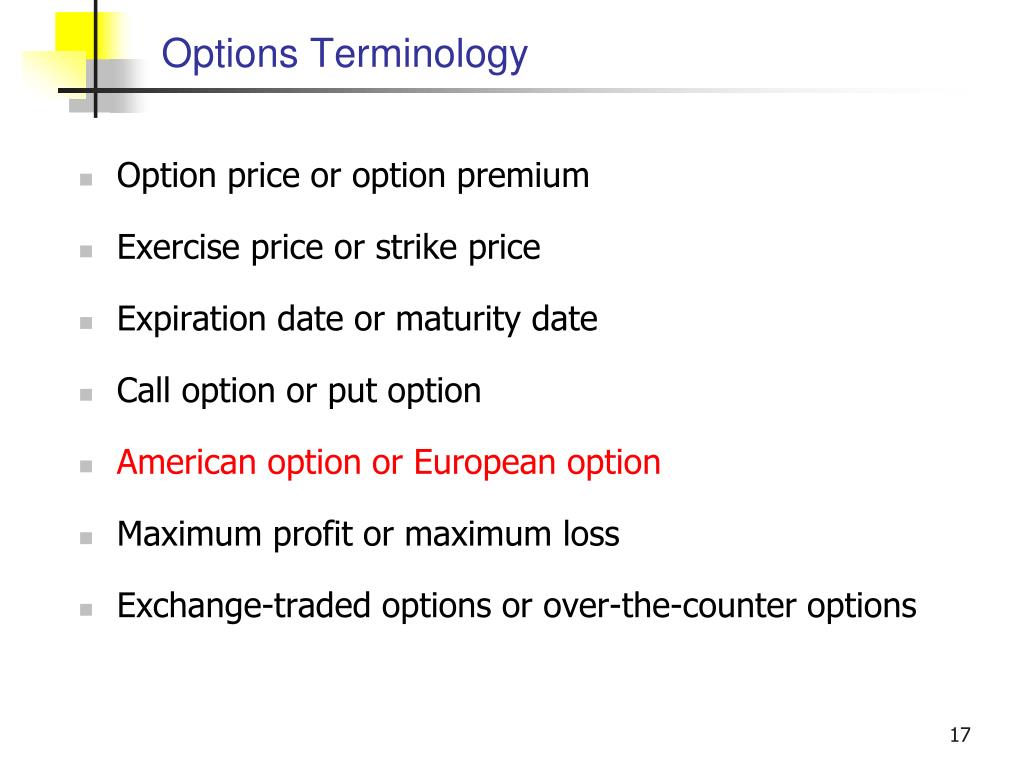
Task: Click bullet marker beside American option line
Action: click(x=86, y=466)
